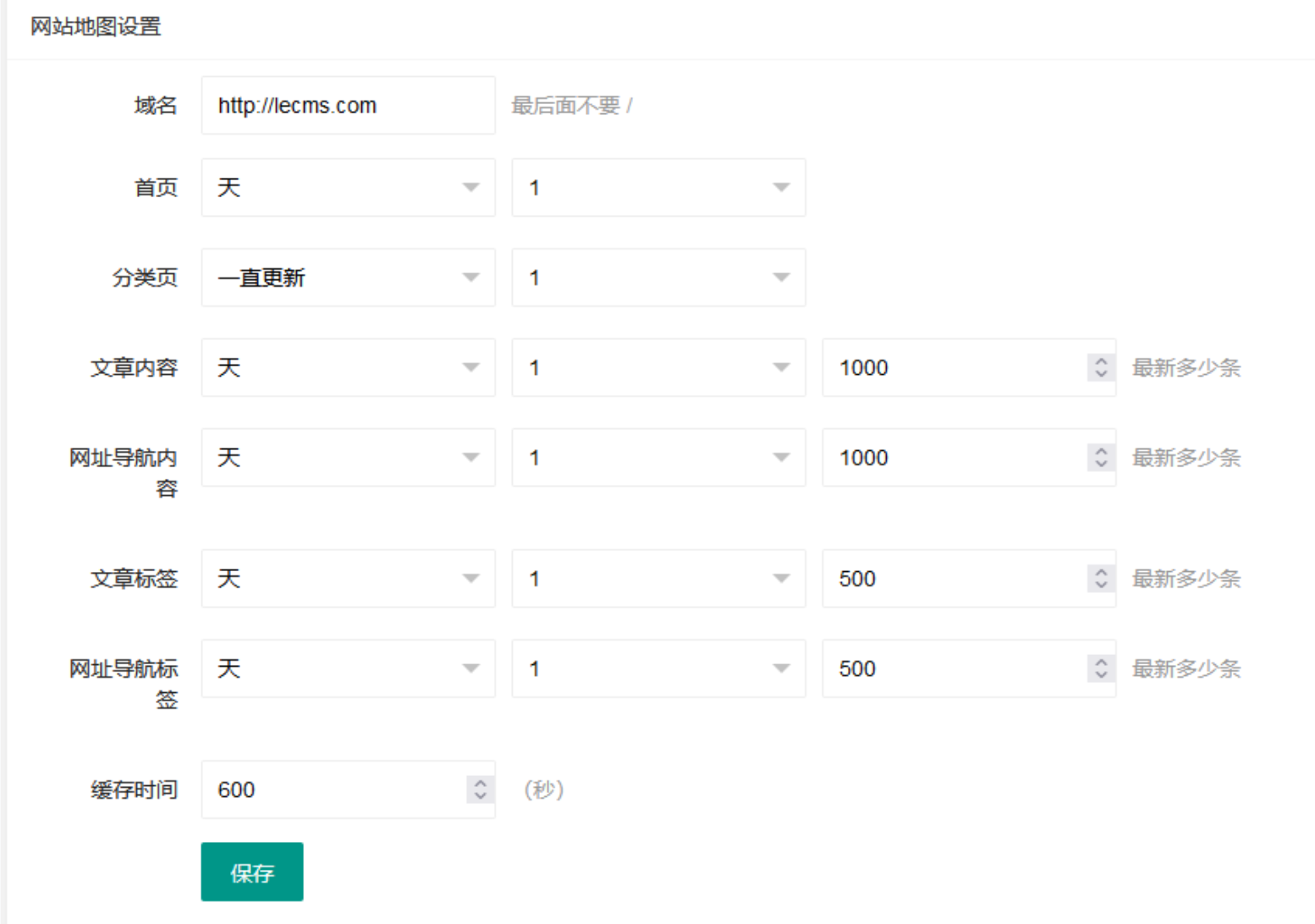
Task: Click the 网址导航内容 count stepper arrows
Action: point(1100,458)
